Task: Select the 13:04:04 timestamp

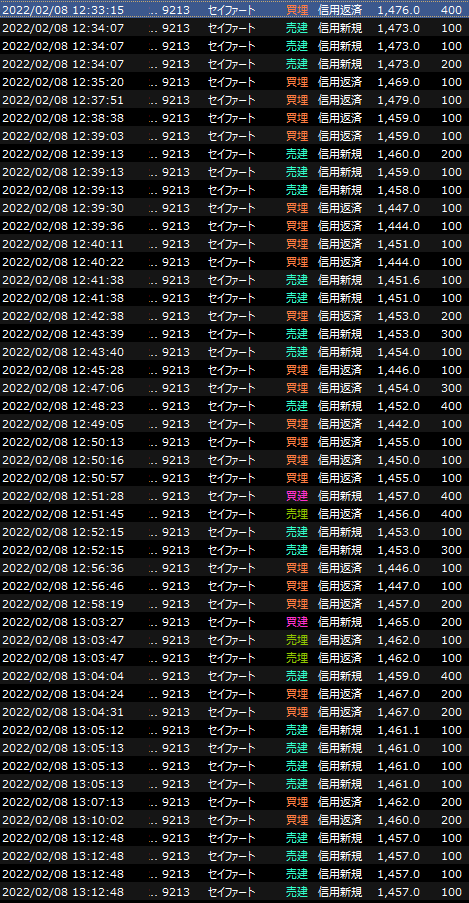Action: click(63, 676)
